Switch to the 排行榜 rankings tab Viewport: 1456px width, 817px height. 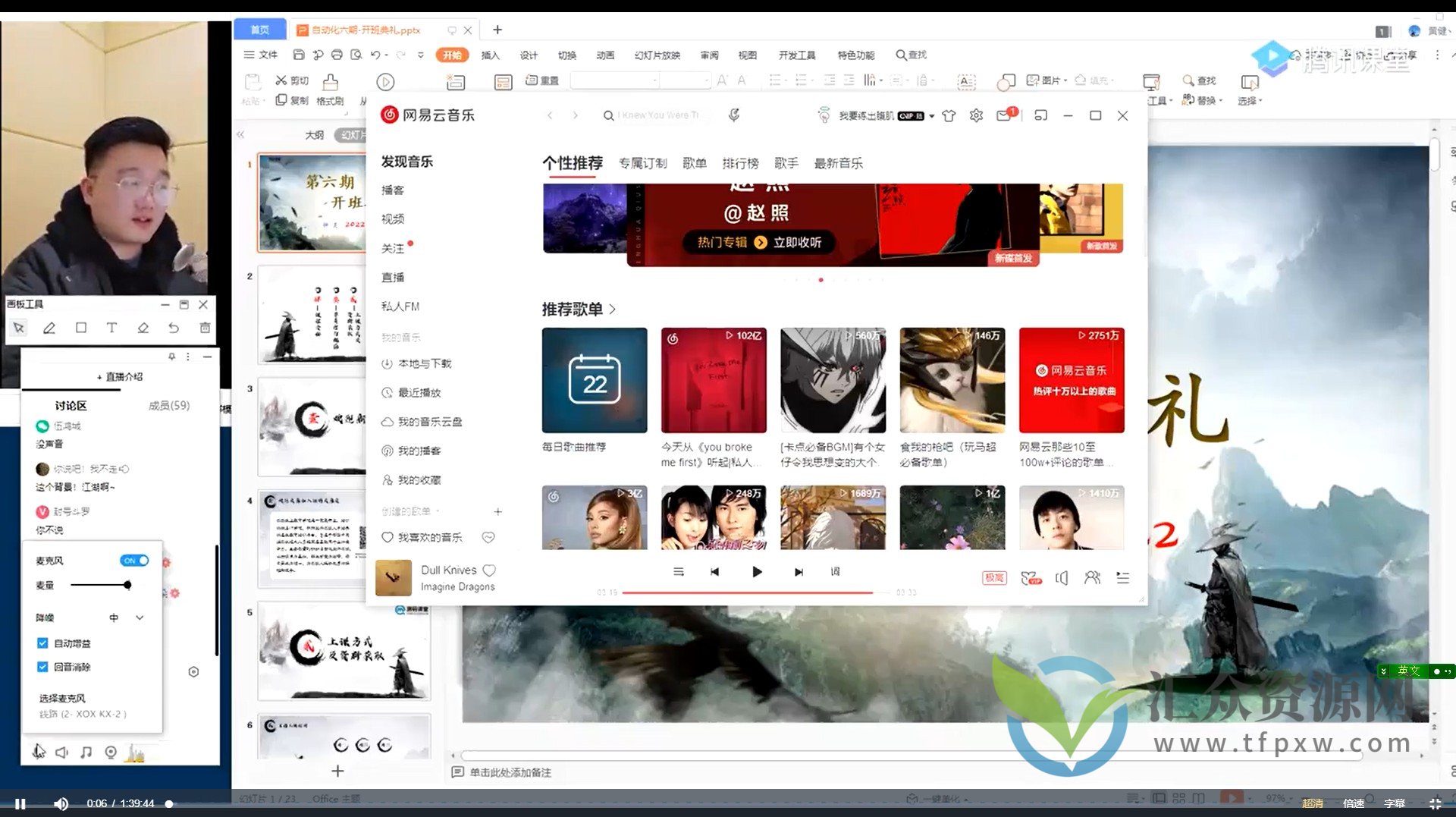pos(740,163)
